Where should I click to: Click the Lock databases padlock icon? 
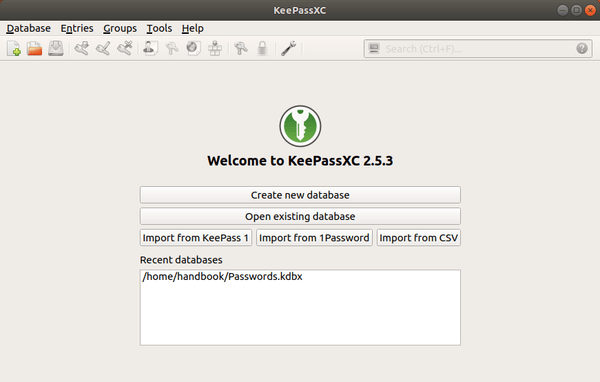tap(262, 49)
